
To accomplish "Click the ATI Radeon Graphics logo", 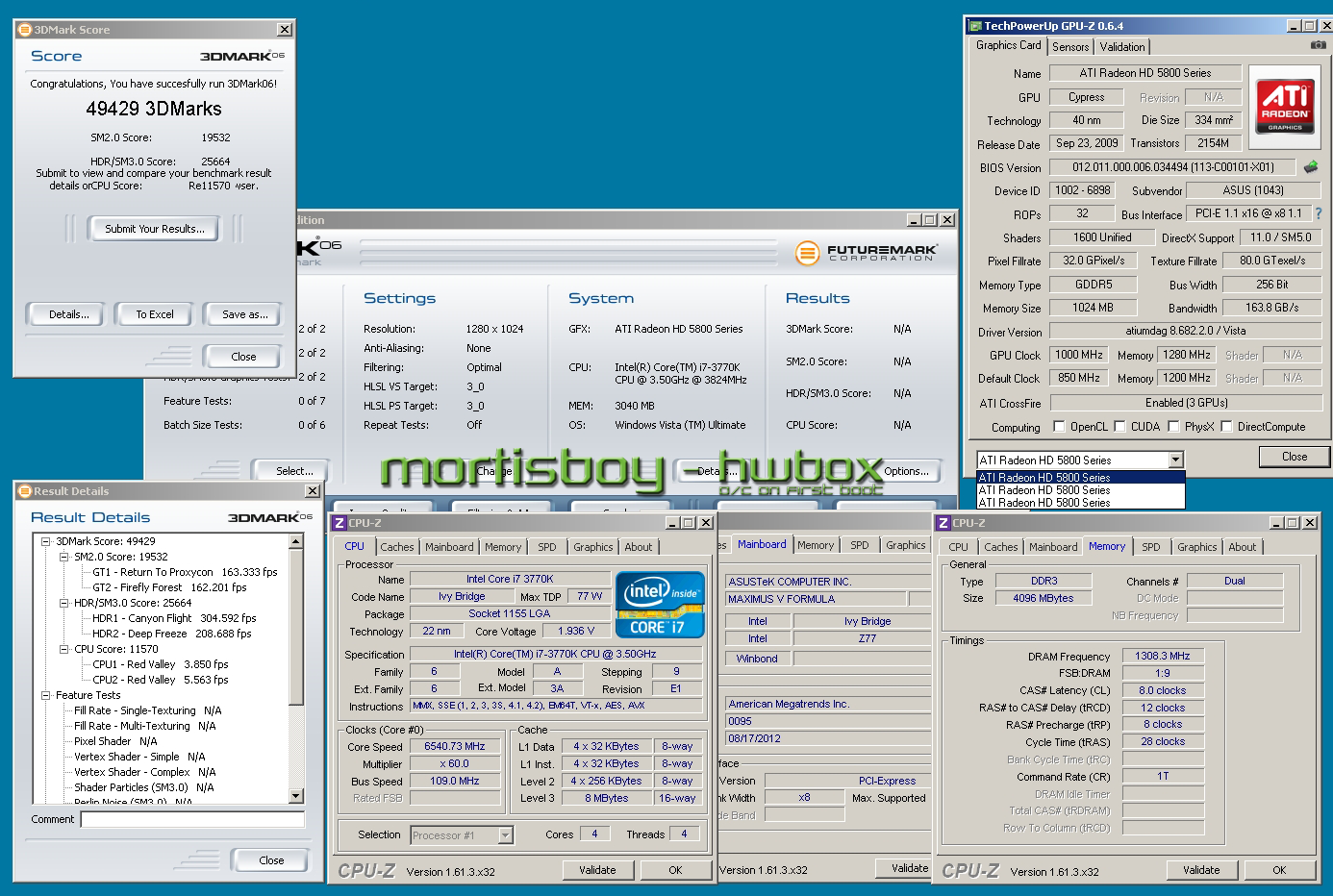I will tap(1285, 107).
